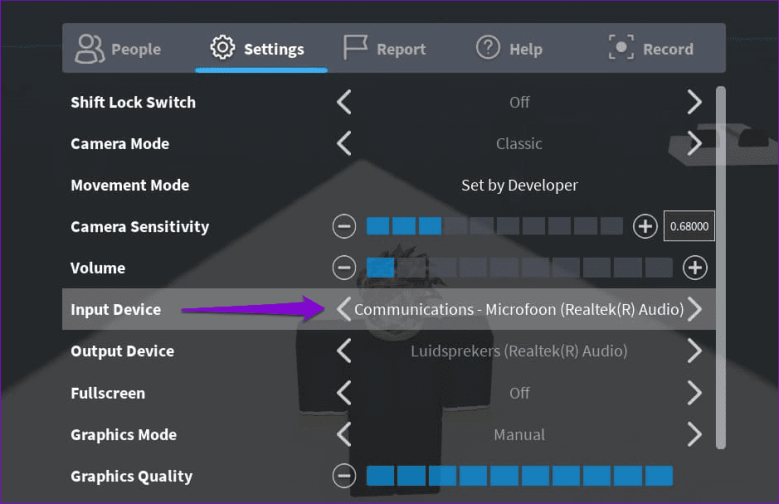Lower Volume using the minus icon

pyautogui.click(x=344, y=268)
